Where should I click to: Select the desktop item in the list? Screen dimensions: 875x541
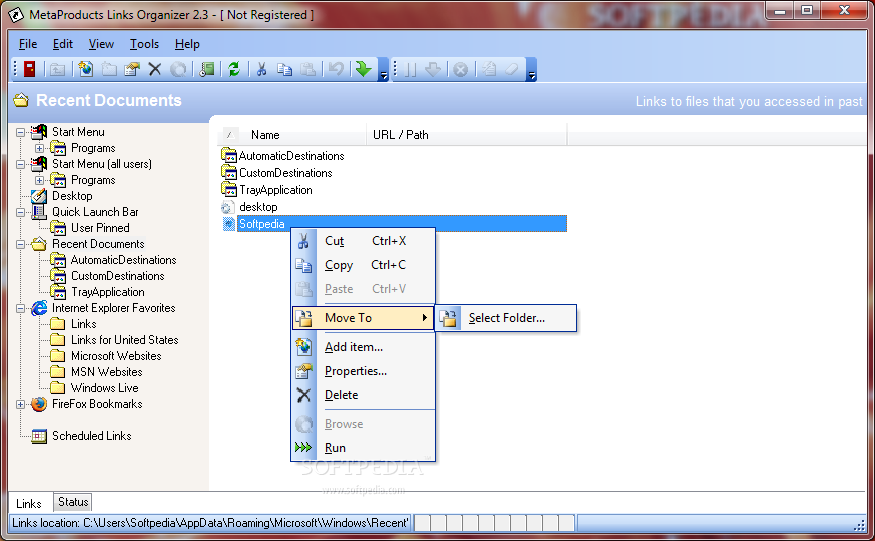(x=258, y=207)
